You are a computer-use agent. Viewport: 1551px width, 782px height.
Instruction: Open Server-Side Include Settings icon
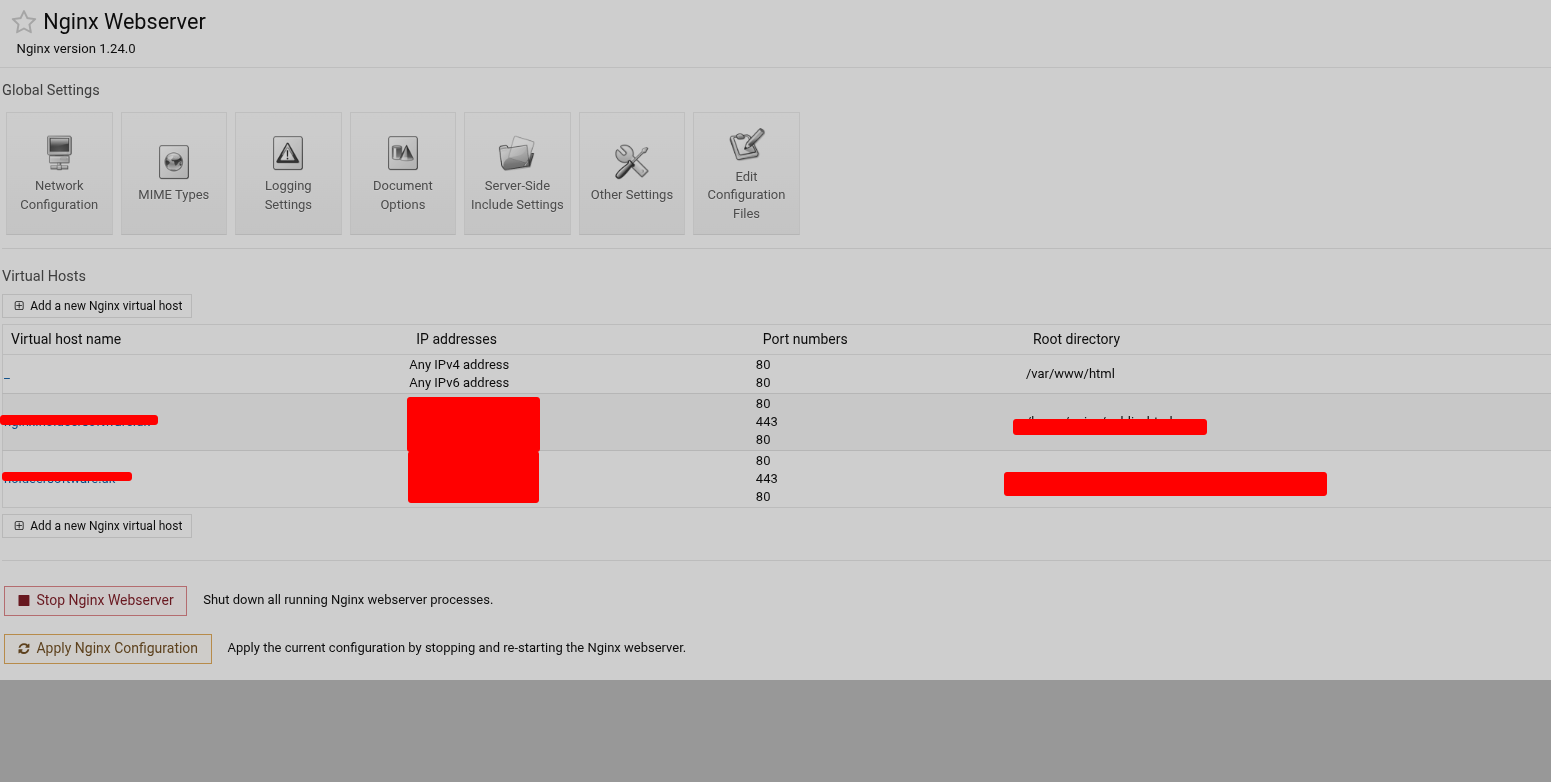pos(517,173)
